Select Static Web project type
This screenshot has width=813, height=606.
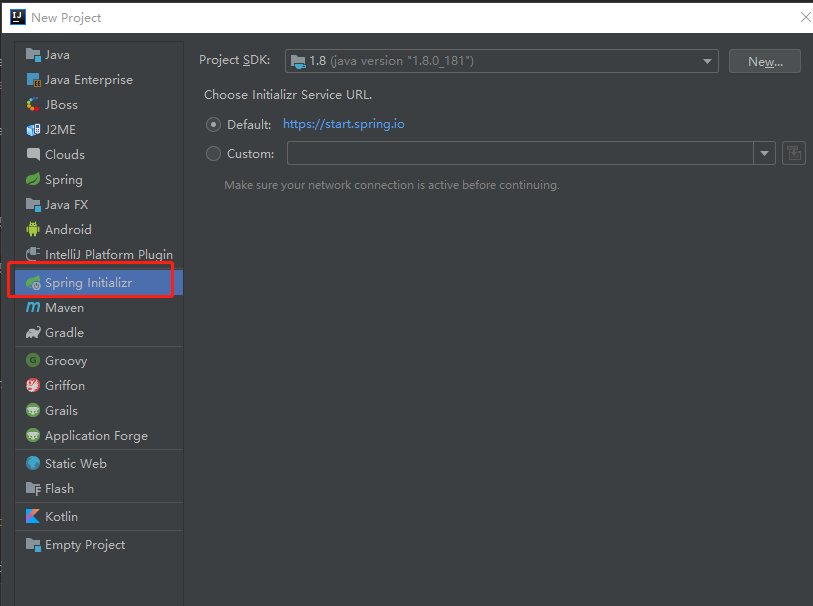tap(99, 463)
